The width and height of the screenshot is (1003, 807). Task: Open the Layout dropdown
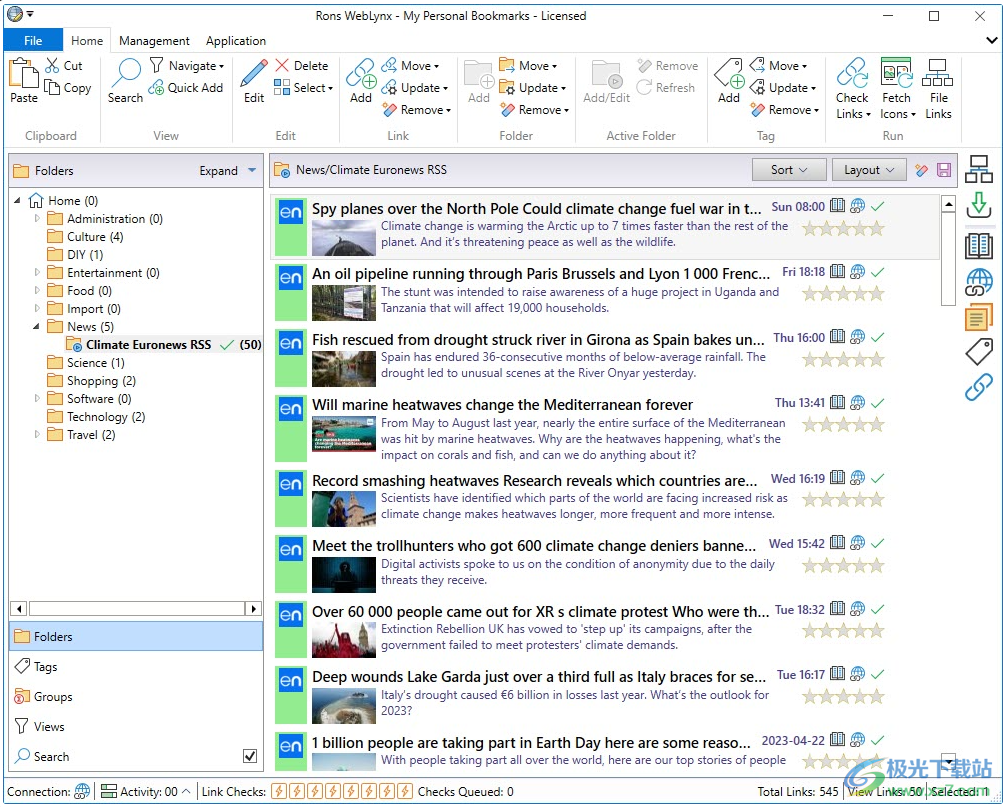(x=868, y=170)
